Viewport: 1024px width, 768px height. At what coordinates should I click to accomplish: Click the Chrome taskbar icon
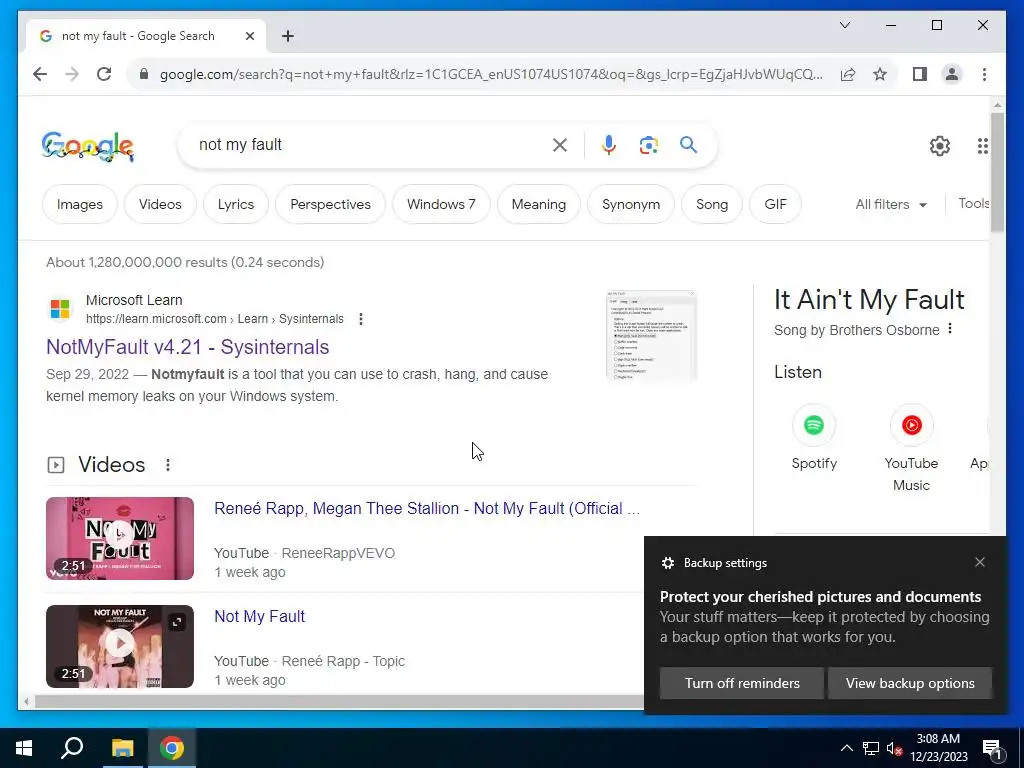pyautogui.click(x=172, y=748)
